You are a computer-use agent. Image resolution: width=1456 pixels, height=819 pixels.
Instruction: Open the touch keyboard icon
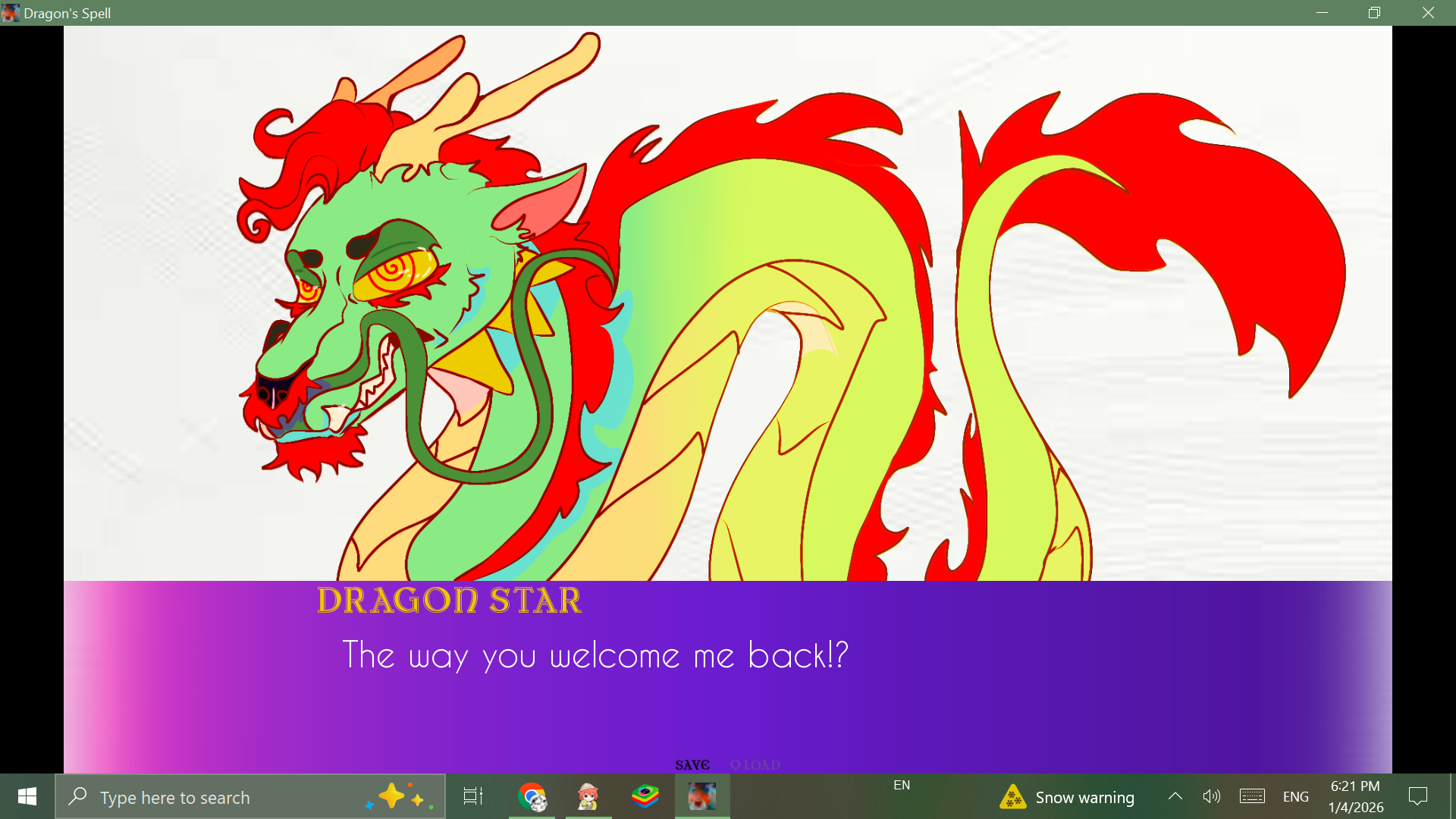pos(1252,796)
